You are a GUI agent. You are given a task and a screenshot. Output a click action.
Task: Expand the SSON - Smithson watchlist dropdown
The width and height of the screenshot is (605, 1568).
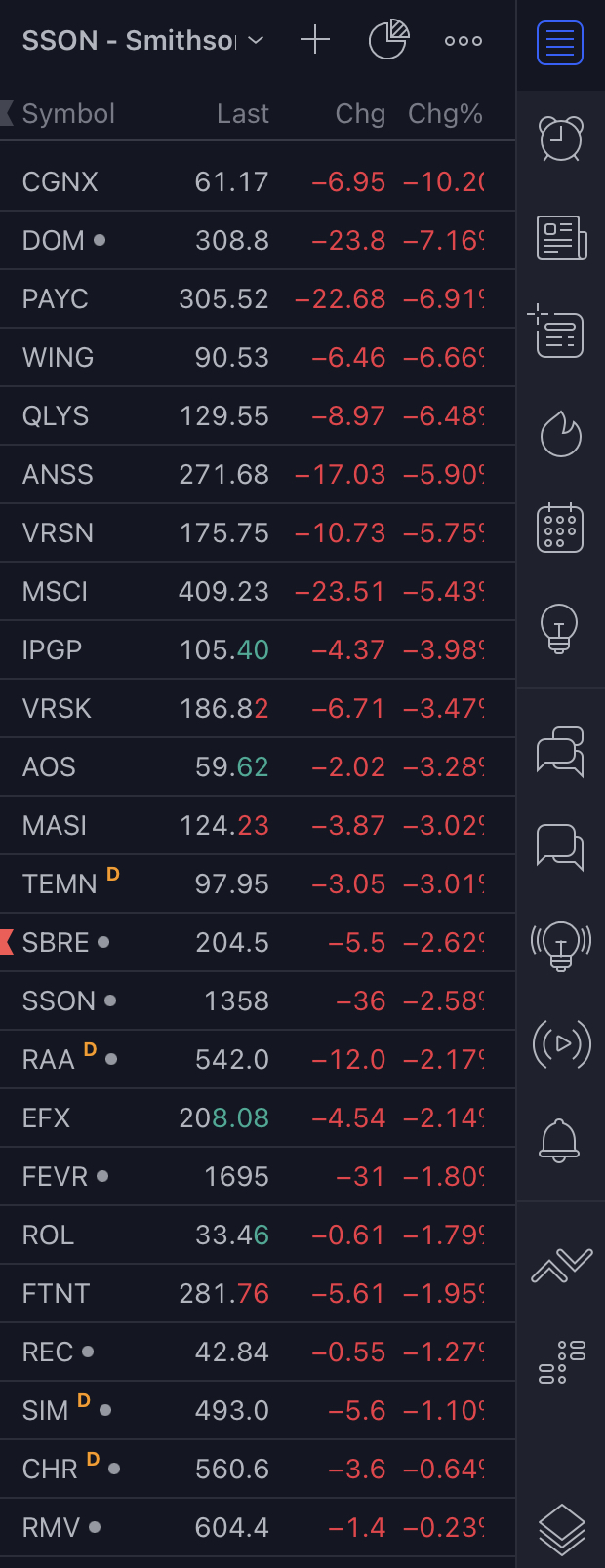(256, 40)
